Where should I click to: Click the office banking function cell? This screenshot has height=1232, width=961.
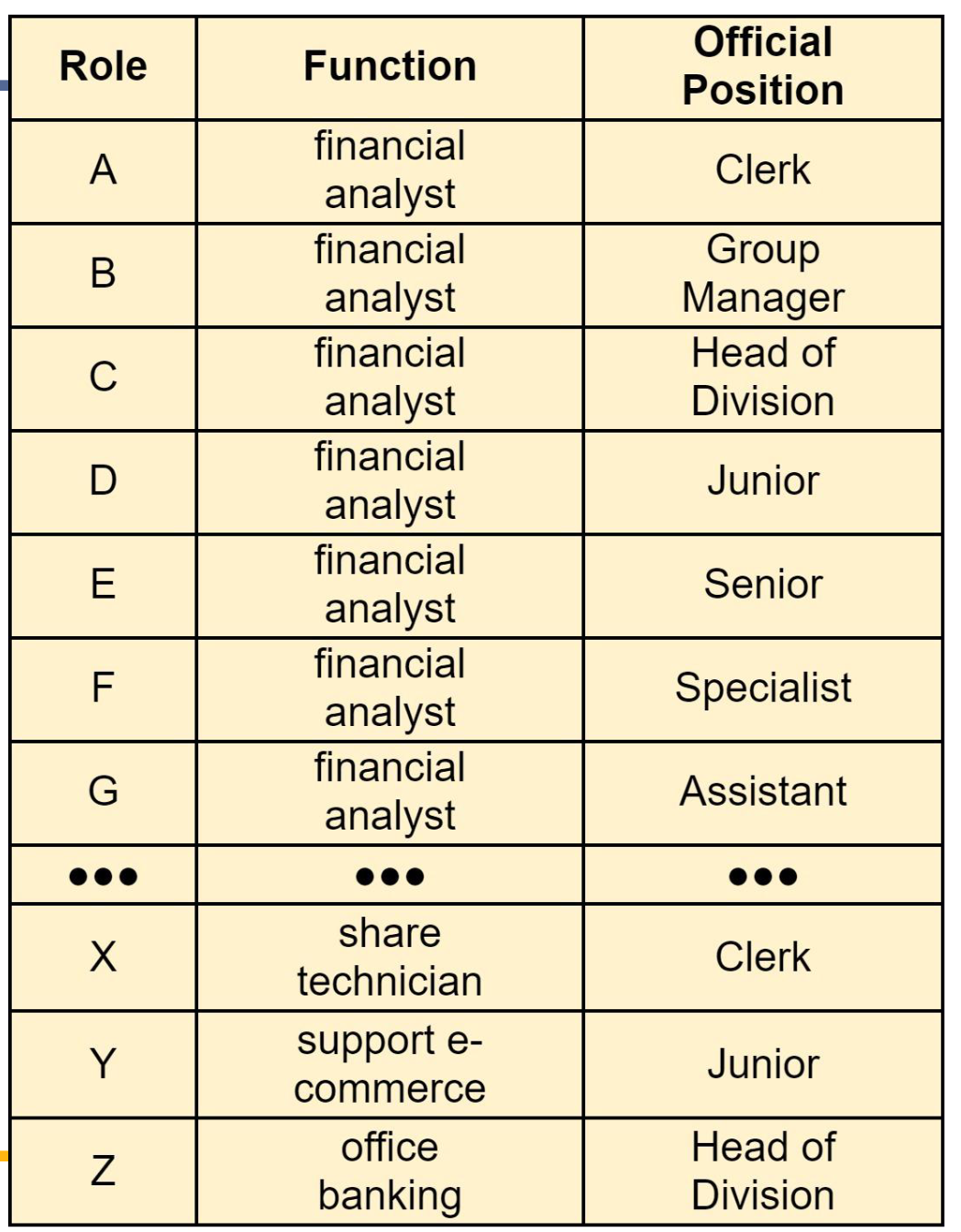(390, 1171)
